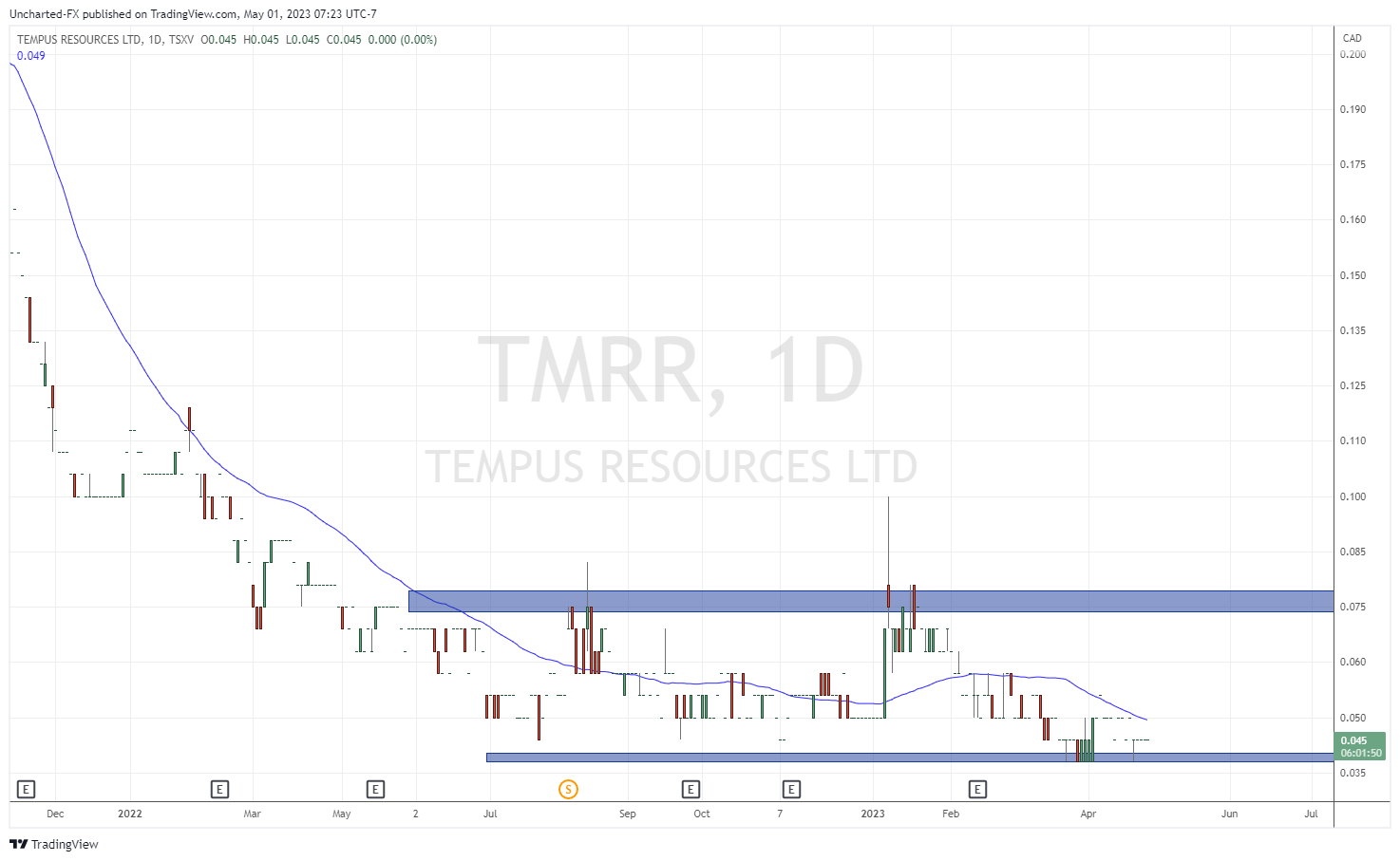Select the lower blue support zone rectangle
Viewport: 1400px width, 861px height.
910,758
